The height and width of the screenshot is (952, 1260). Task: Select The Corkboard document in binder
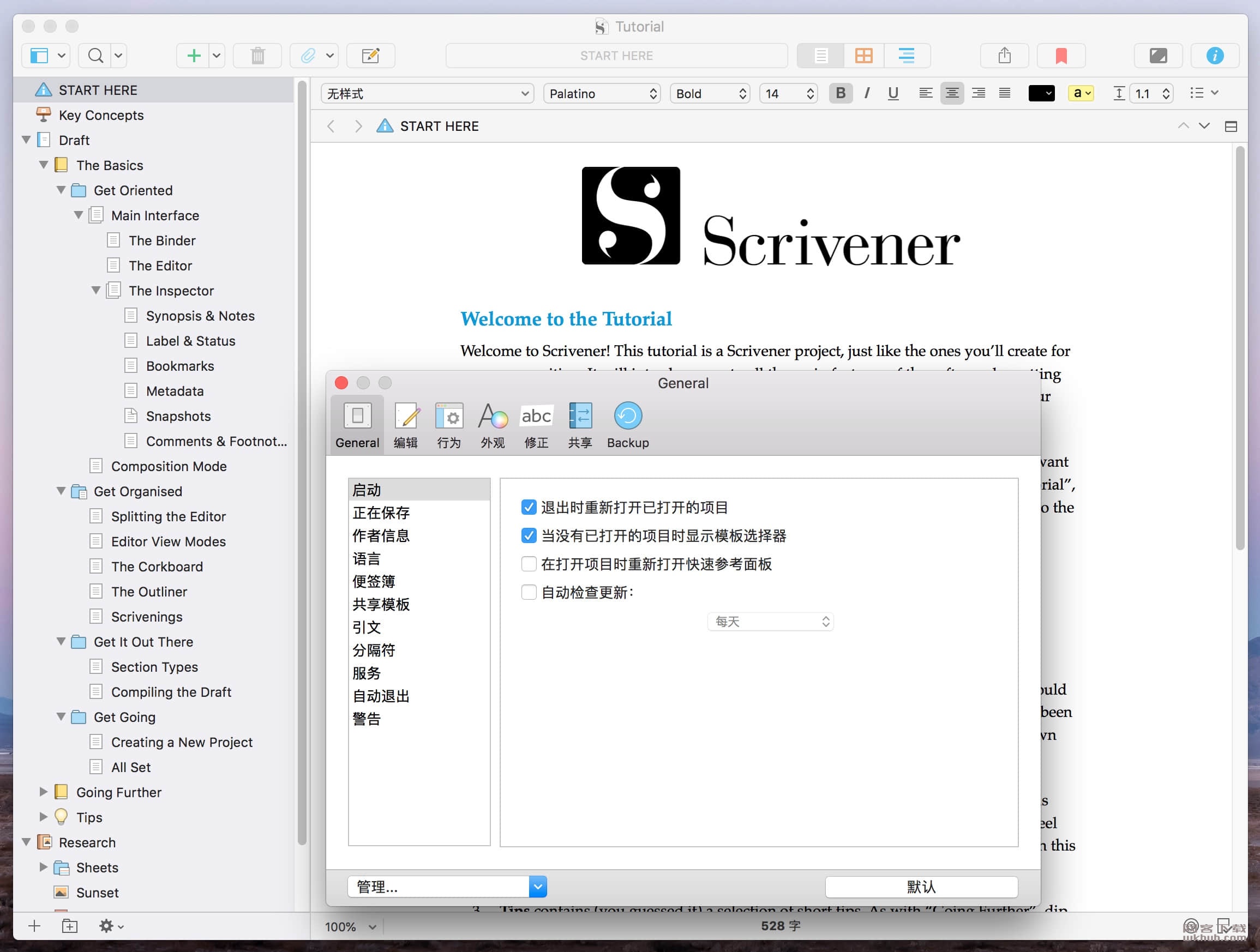(157, 567)
